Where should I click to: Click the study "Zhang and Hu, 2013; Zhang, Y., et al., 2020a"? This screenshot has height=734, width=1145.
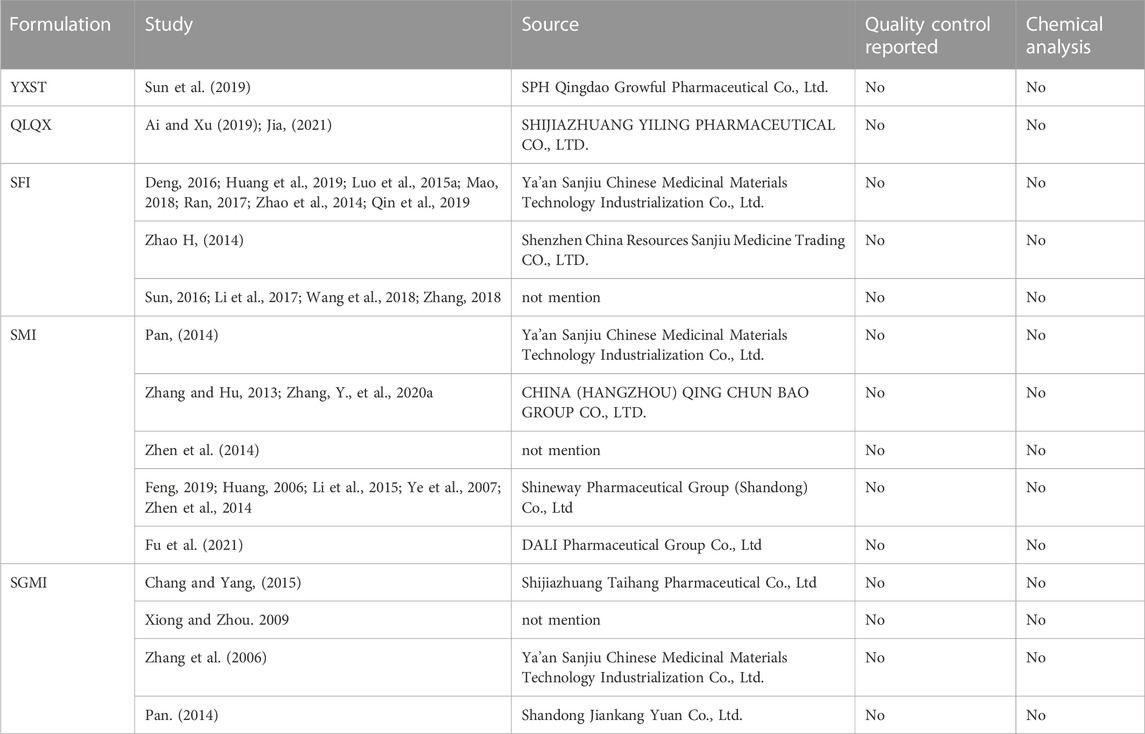pyautogui.click(x=288, y=393)
